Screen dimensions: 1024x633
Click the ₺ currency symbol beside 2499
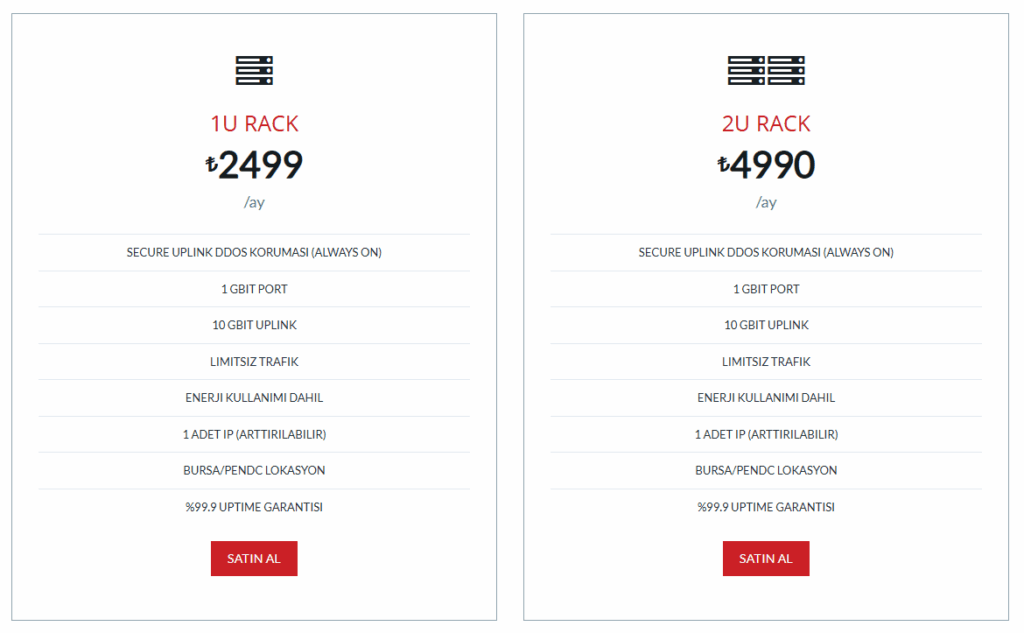click(x=212, y=166)
